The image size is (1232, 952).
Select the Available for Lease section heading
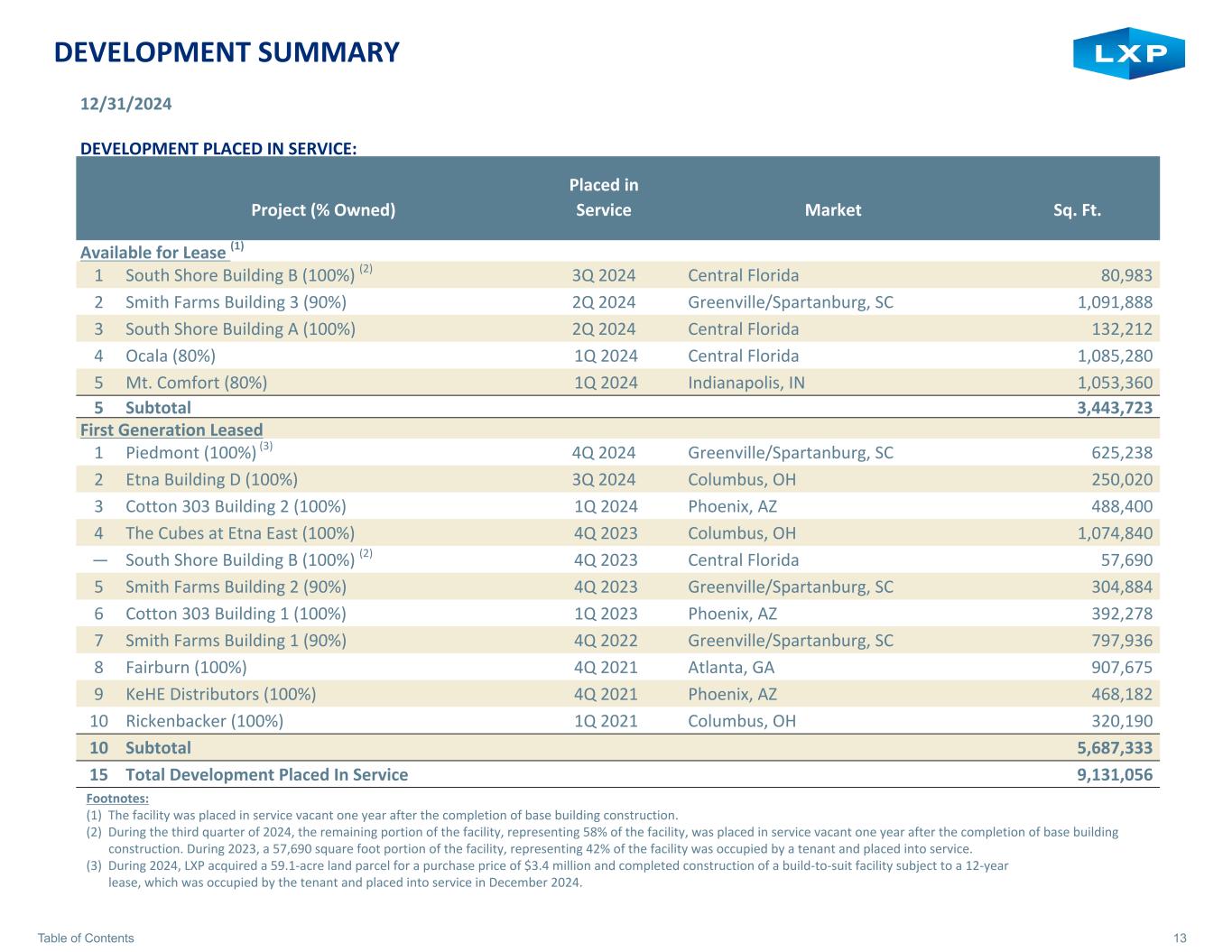click(x=153, y=253)
